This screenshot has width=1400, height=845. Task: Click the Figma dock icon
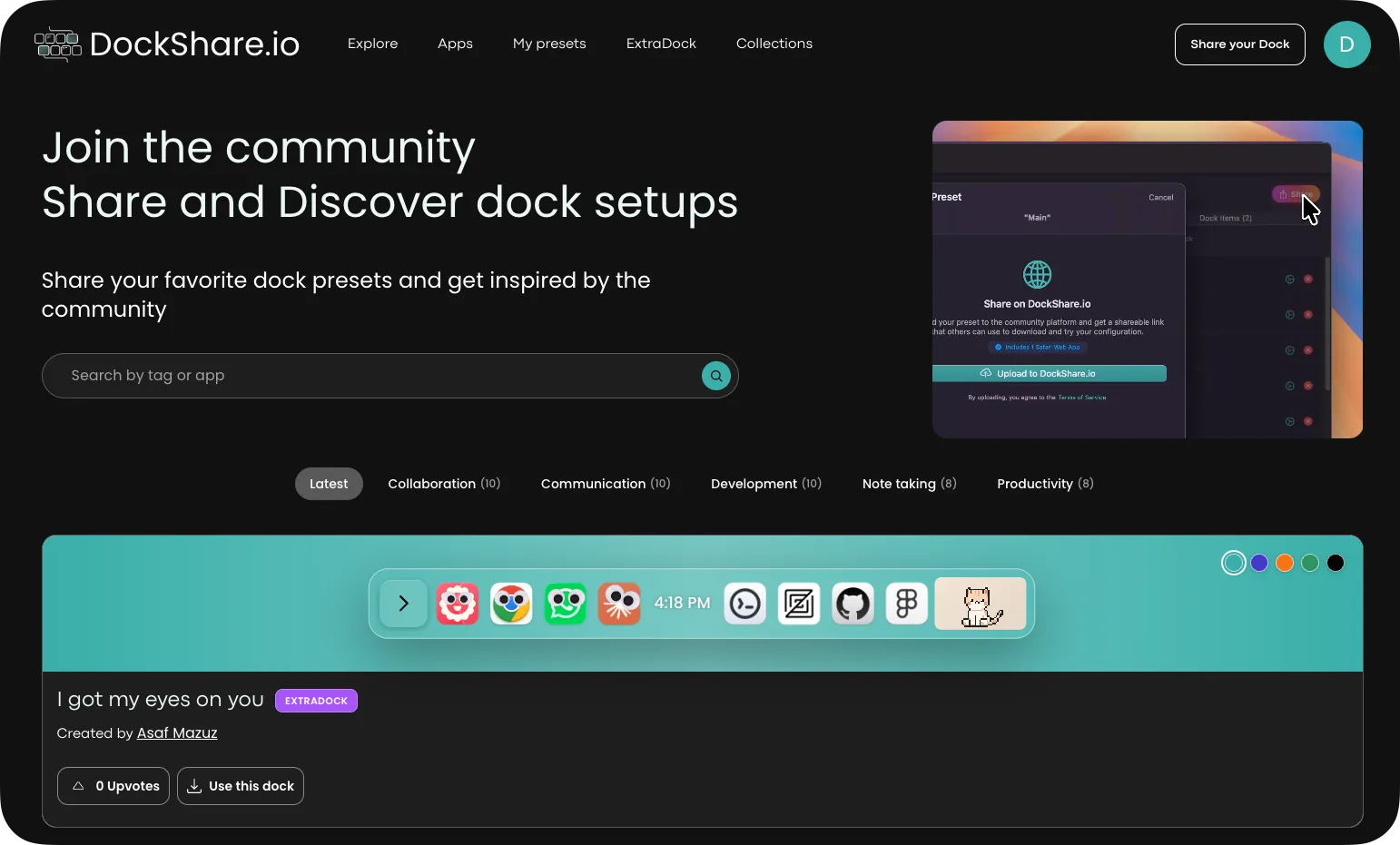coord(907,604)
